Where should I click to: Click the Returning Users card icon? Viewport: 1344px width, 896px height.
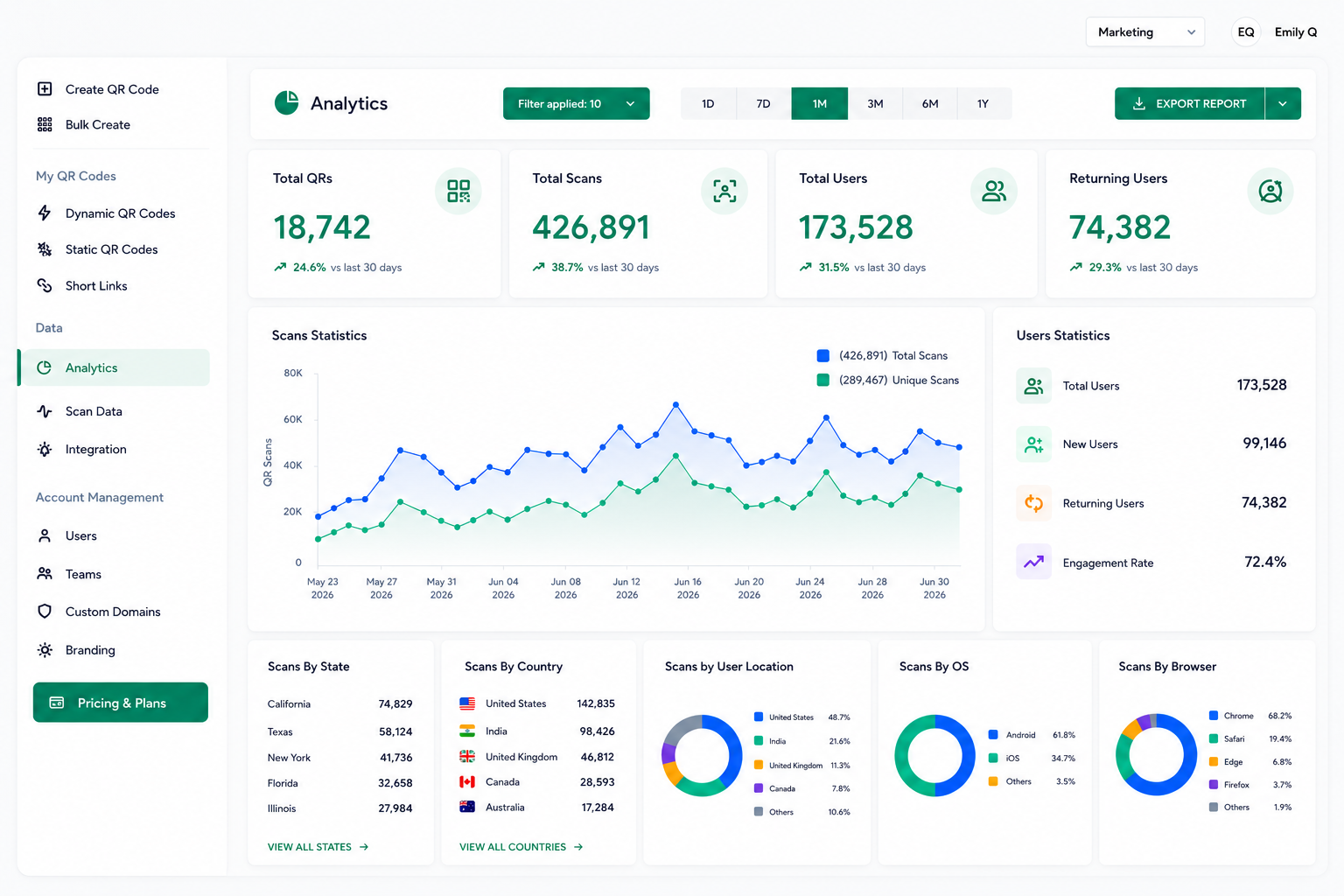tap(1270, 191)
